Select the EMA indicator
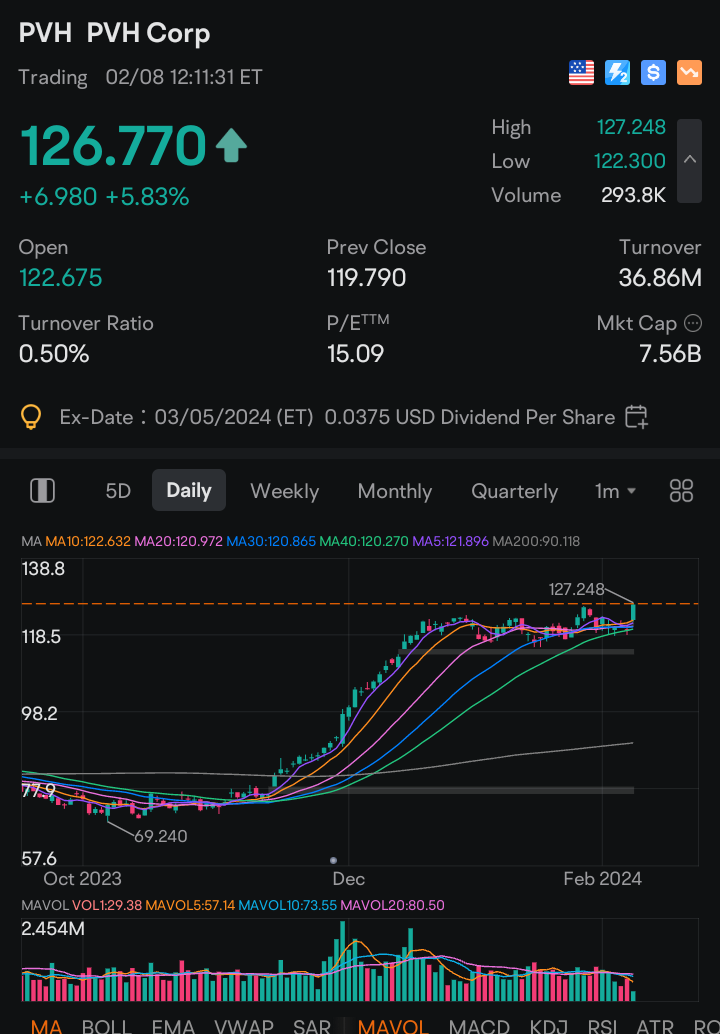The image size is (720, 1034). [x=173, y=1025]
